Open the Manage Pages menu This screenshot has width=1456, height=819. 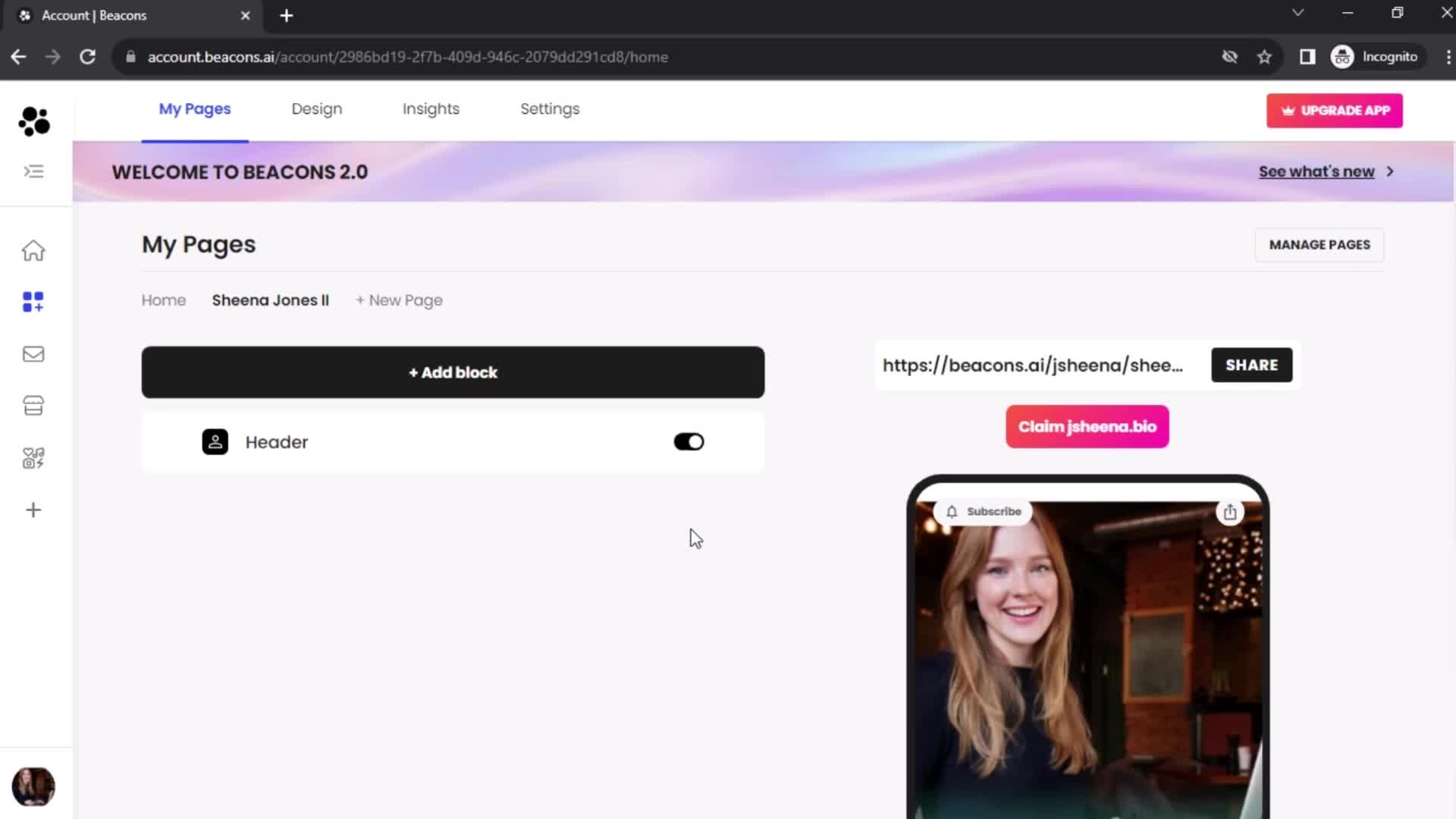pyautogui.click(x=1319, y=244)
